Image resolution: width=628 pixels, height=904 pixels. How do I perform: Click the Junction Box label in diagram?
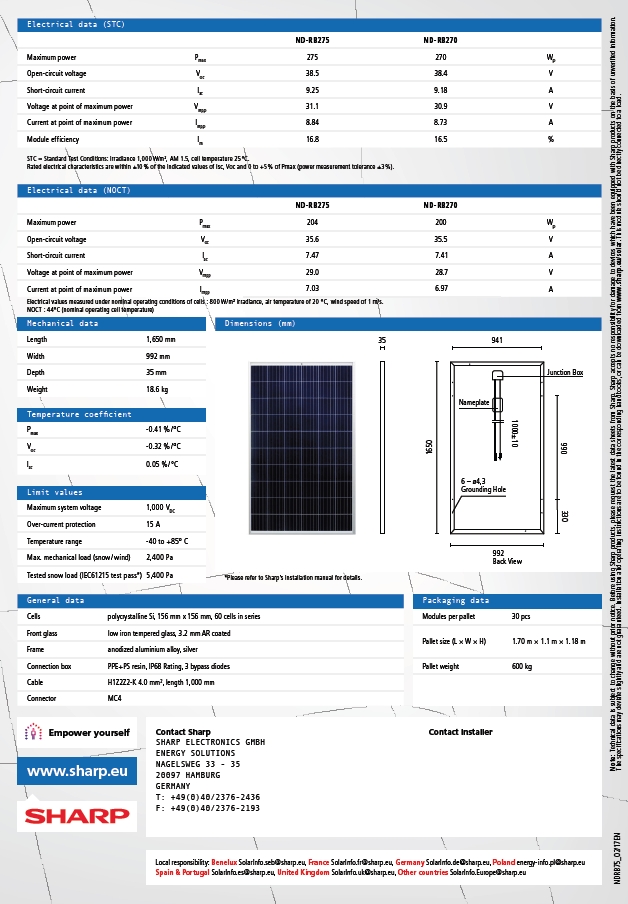tap(565, 372)
